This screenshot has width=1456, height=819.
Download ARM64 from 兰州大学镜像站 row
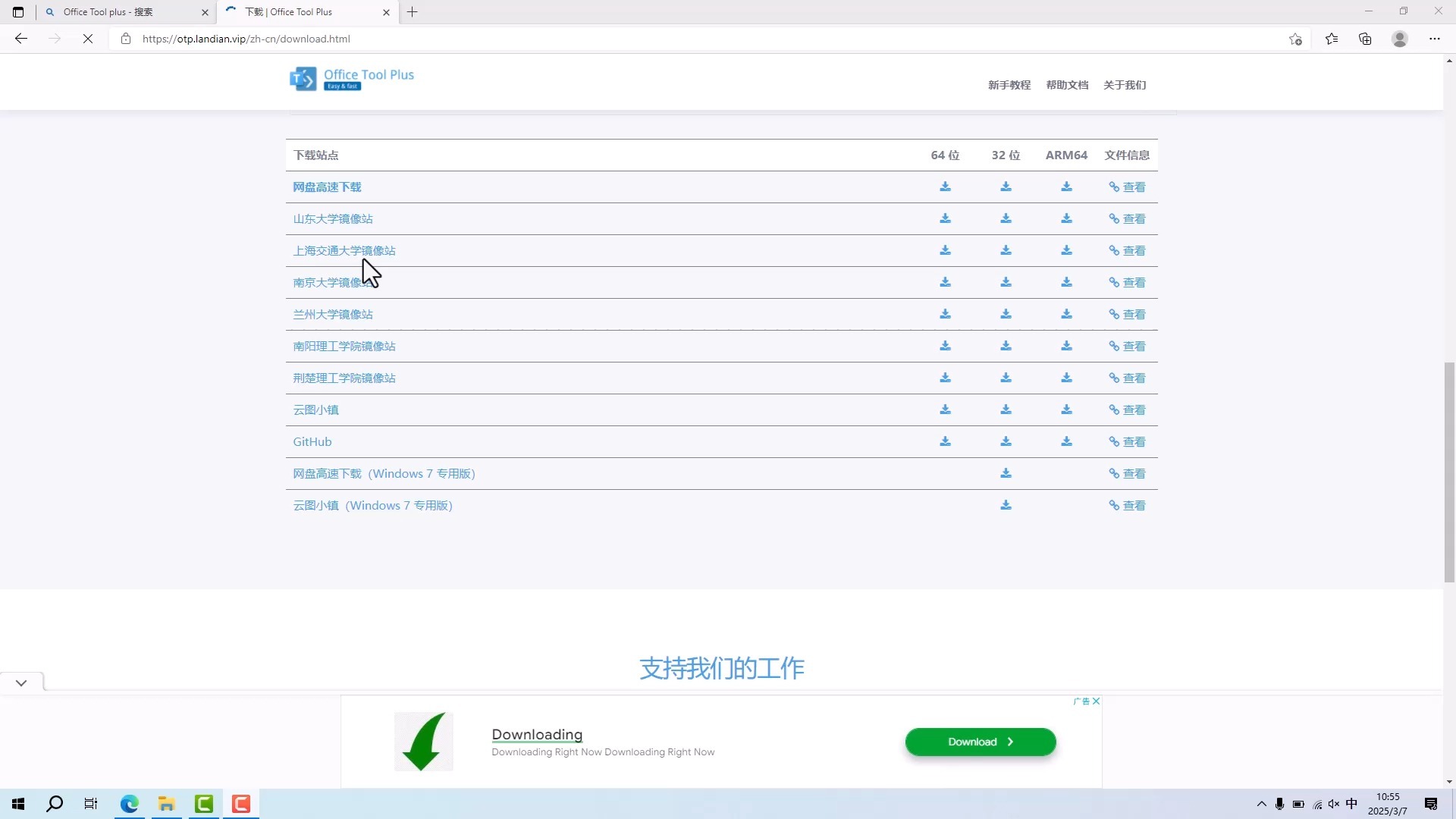(1066, 314)
